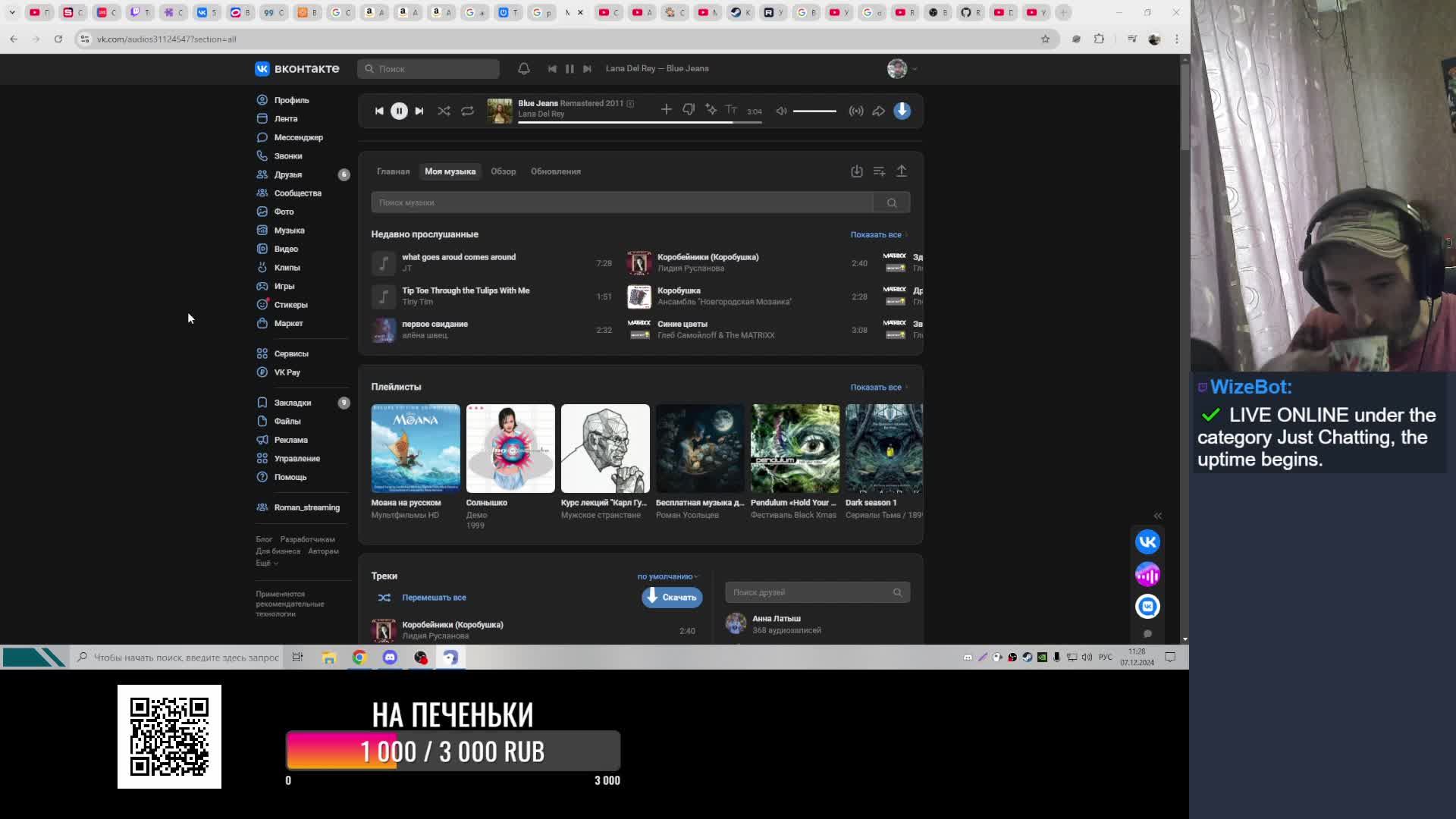The width and height of the screenshot is (1456, 819).
Task: Mute the player volume speaker
Action: click(x=781, y=111)
